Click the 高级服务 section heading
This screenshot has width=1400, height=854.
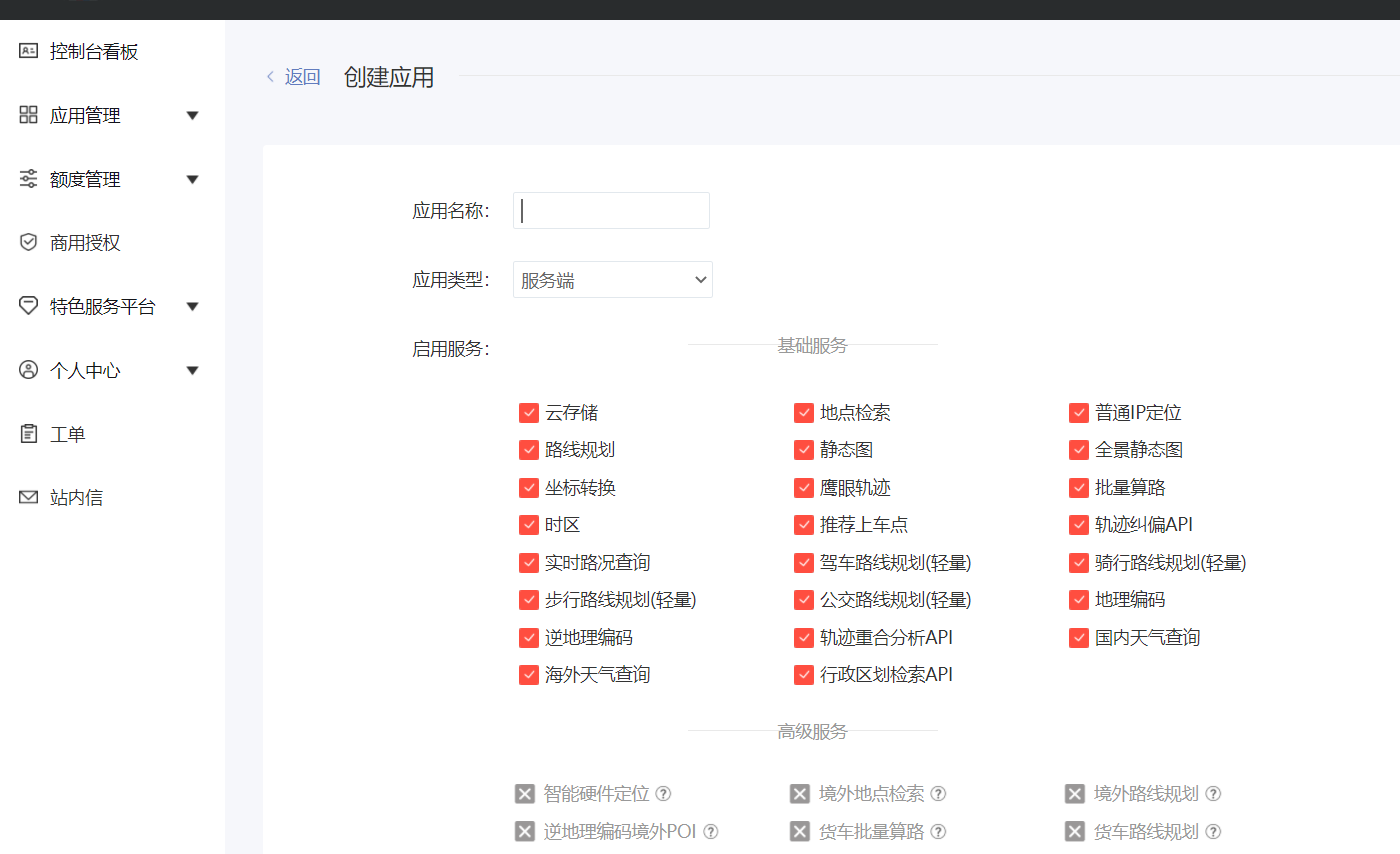tap(812, 731)
